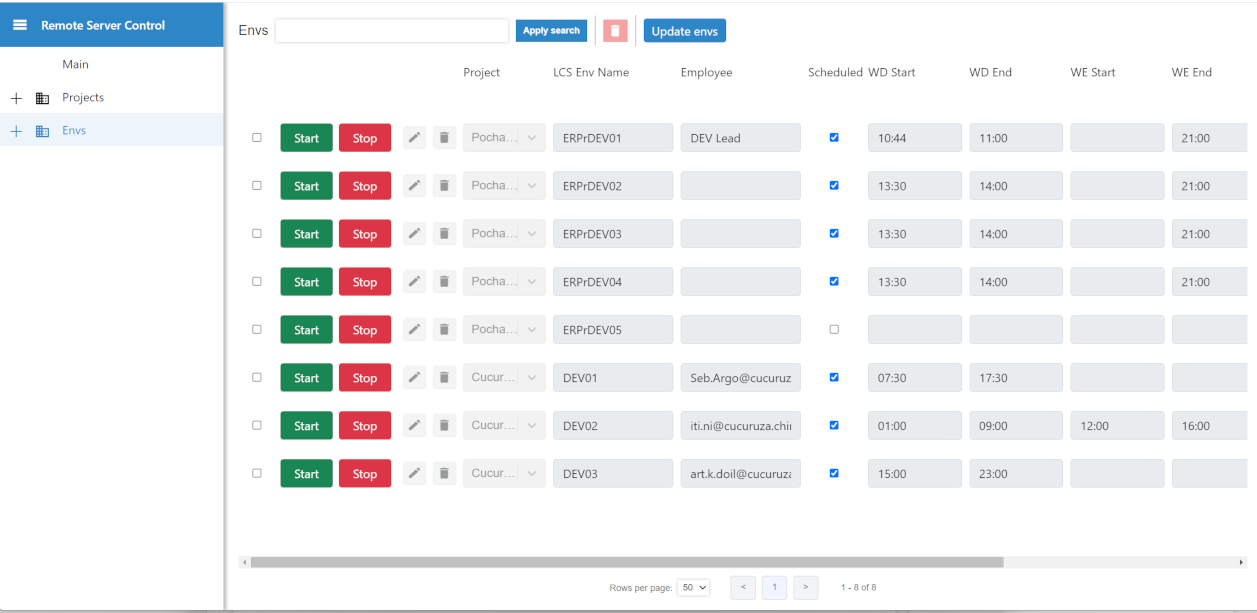Click the Envs grid icon in sidebar

click(x=42, y=131)
